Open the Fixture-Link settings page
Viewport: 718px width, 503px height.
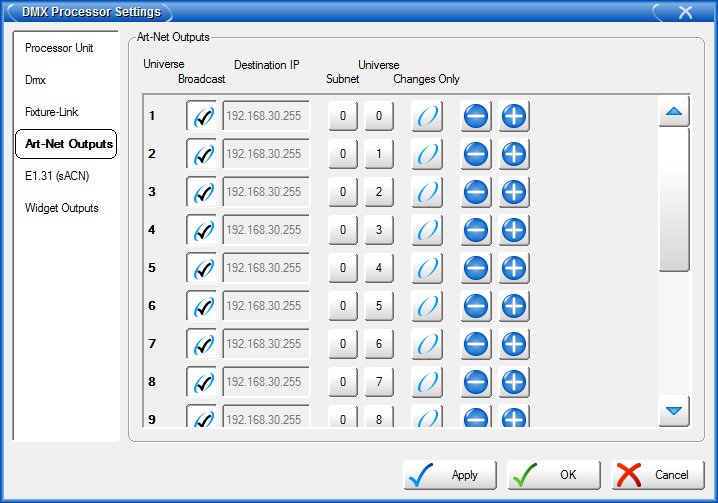(x=53, y=112)
